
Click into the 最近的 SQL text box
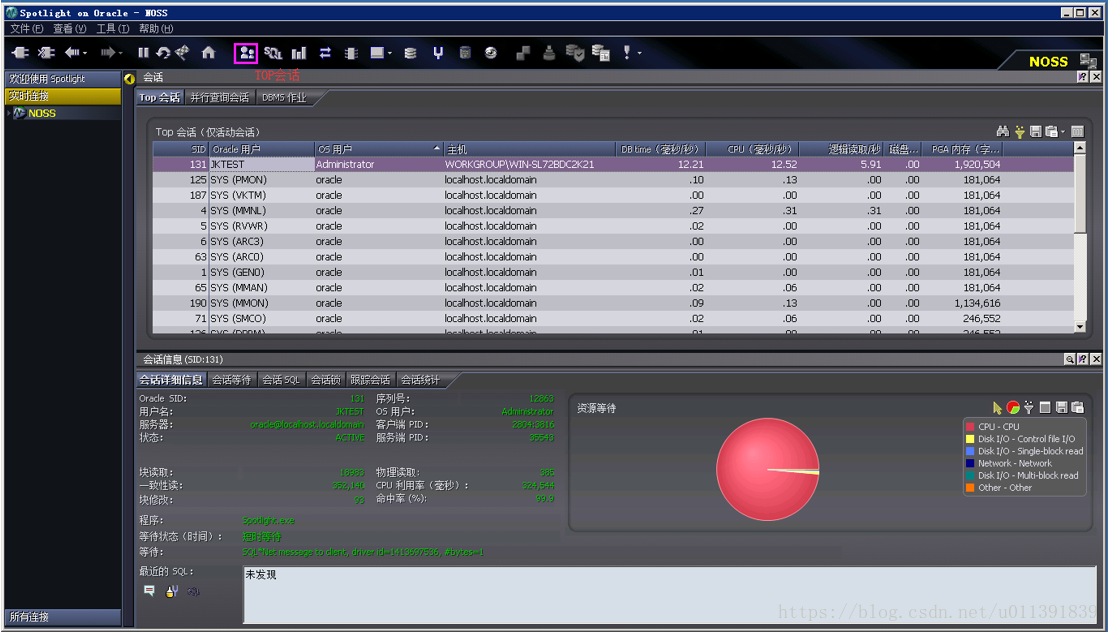point(669,595)
